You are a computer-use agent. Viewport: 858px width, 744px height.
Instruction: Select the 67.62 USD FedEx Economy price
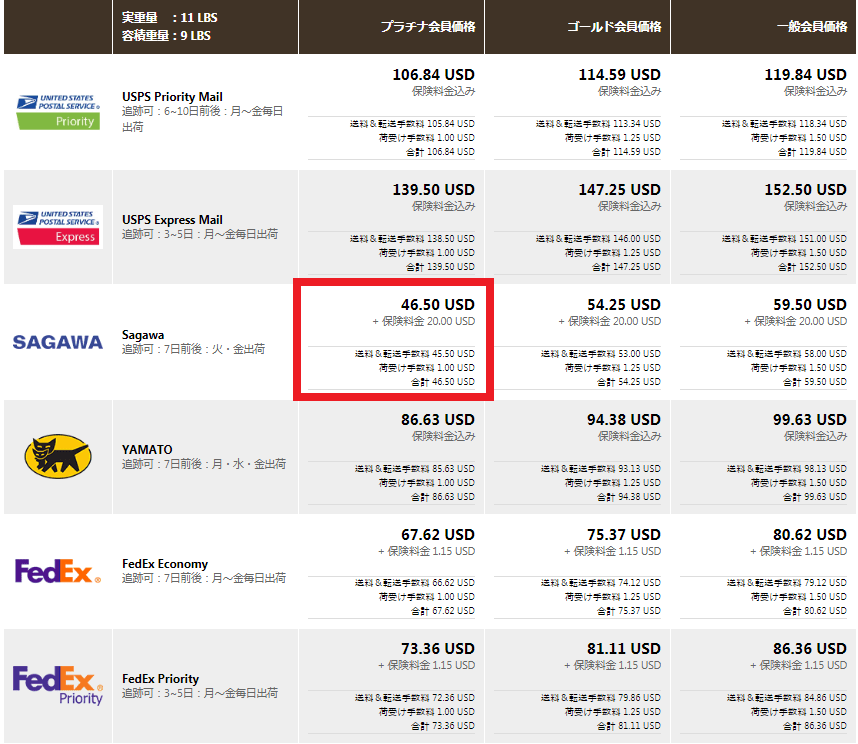pos(438,534)
